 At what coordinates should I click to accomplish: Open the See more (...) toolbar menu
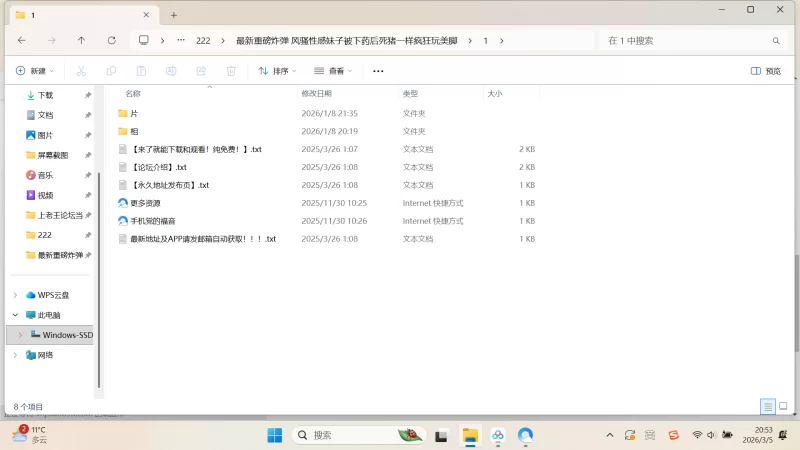coord(378,71)
